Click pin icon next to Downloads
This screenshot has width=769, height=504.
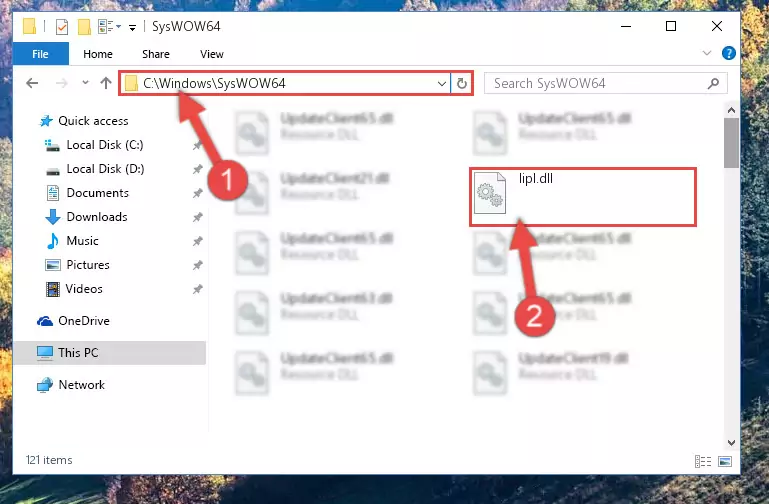[197, 217]
